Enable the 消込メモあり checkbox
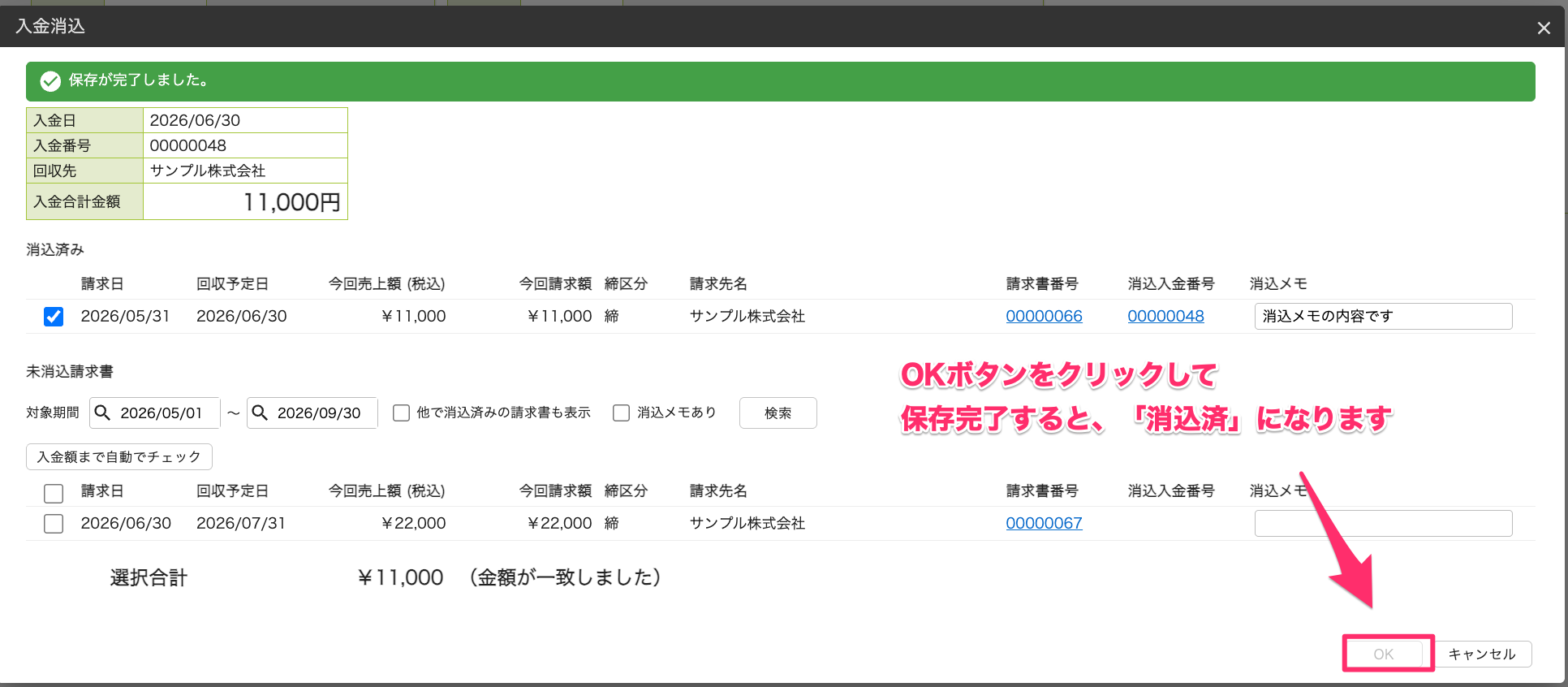This screenshot has height=687, width=1568. tap(621, 413)
